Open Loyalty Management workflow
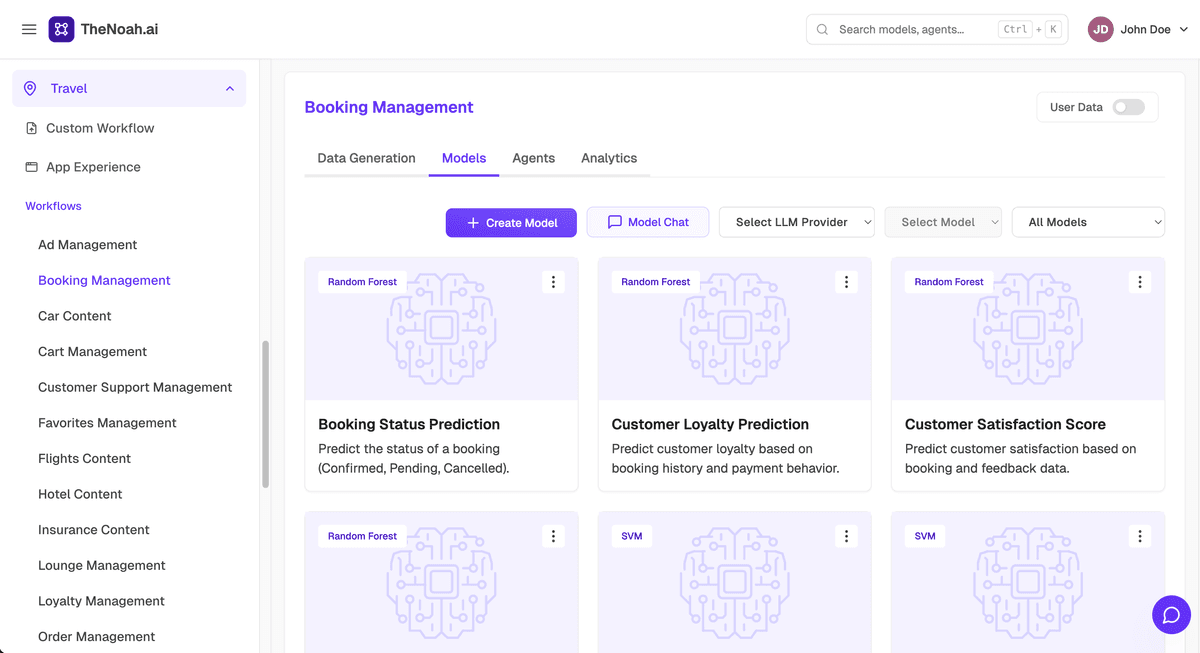 pos(101,601)
